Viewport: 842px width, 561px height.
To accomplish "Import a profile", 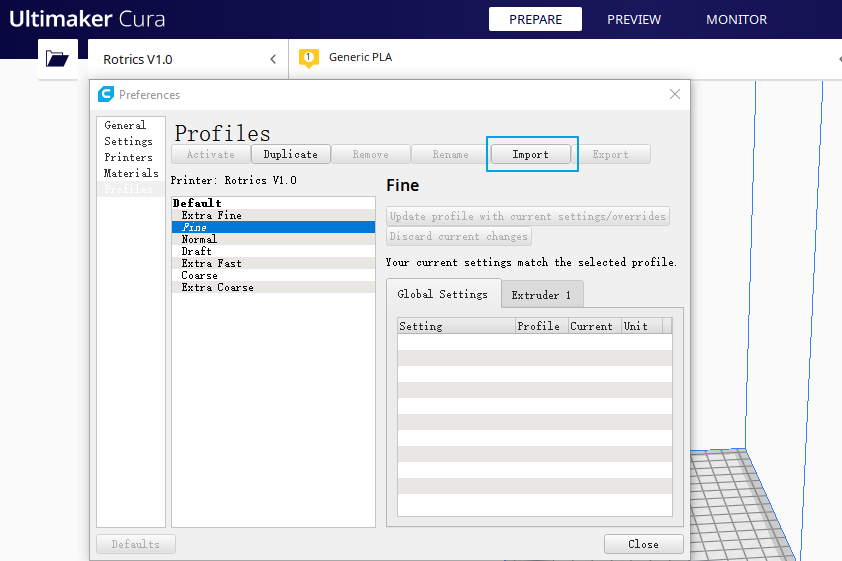I will (531, 155).
